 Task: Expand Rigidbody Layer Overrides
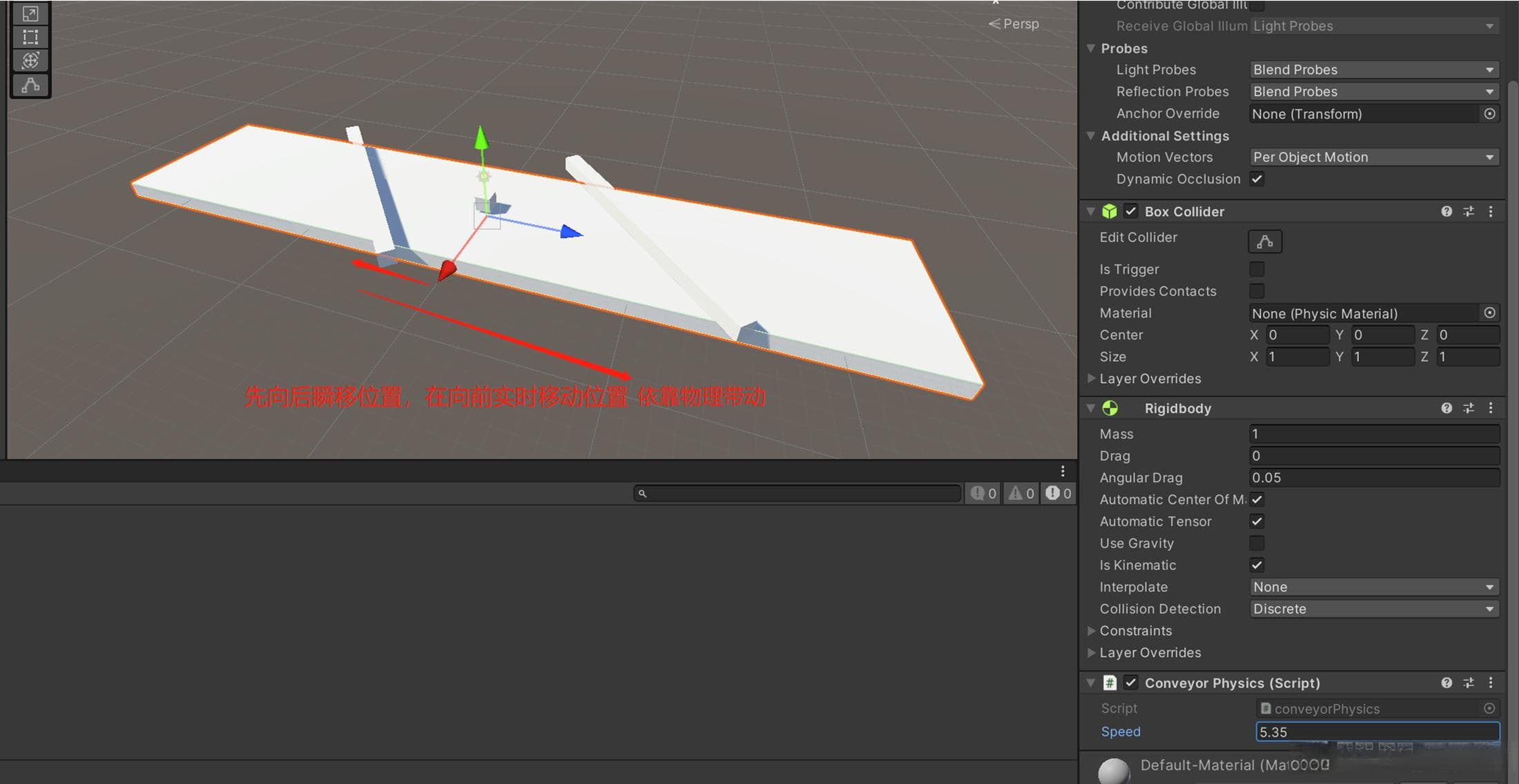1091,652
